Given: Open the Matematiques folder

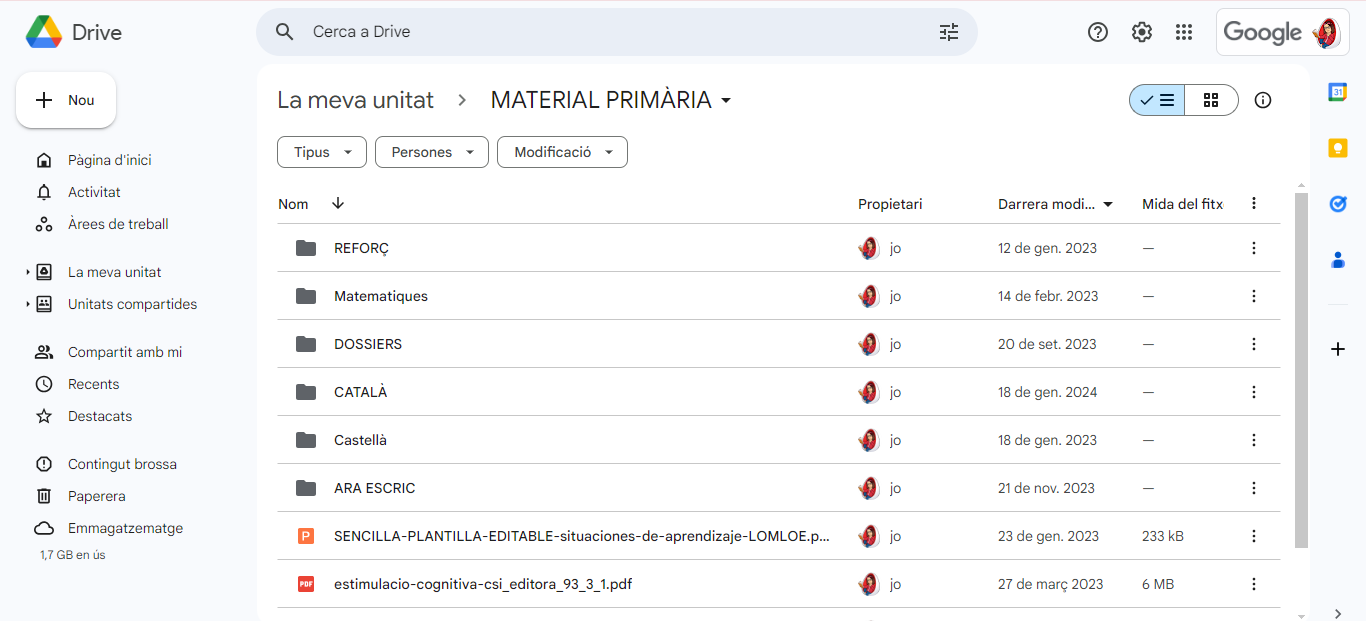Looking at the screenshot, I should tap(380, 296).
